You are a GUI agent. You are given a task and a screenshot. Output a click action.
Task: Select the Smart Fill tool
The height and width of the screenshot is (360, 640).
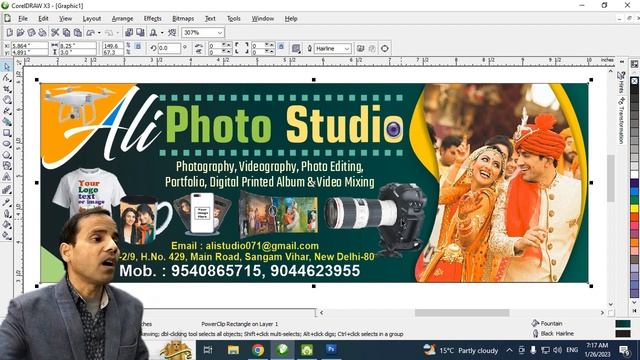click(x=7, y=122)
